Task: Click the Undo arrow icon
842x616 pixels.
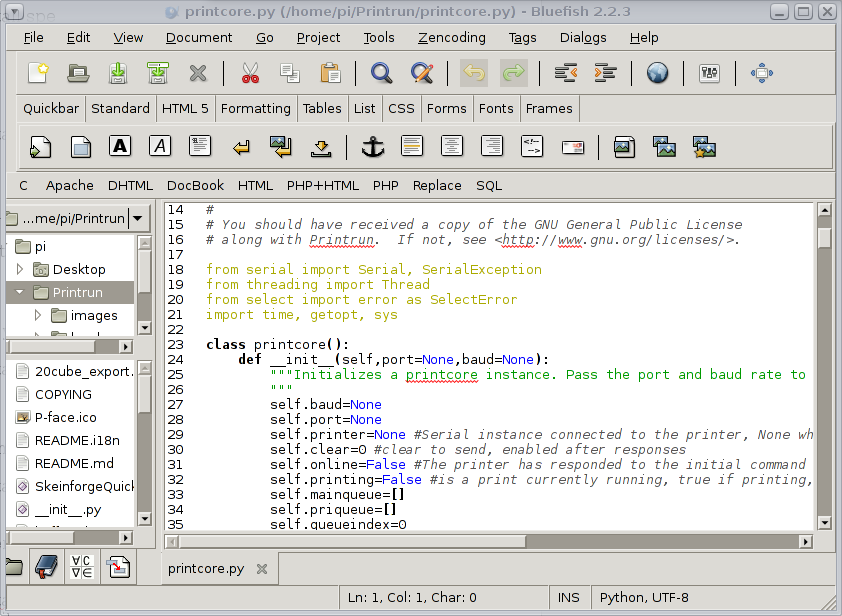Action: pyautogui.click(x=474, y=73)
